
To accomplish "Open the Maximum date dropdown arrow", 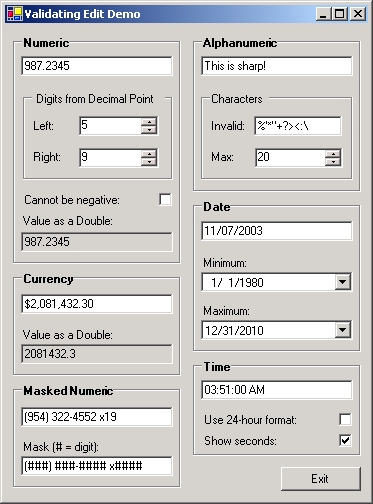I will click(342, 330).
